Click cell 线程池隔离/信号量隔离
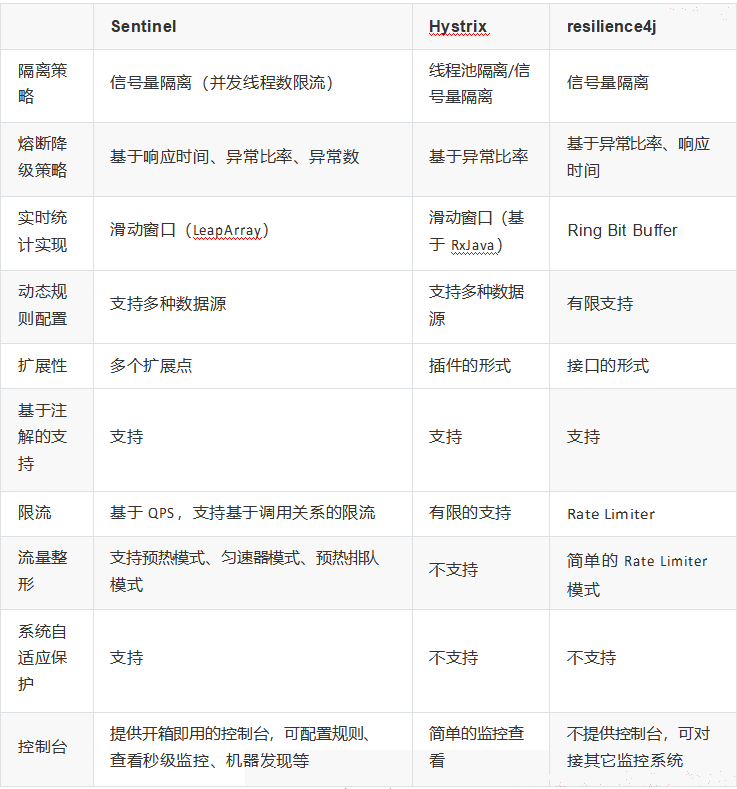Screen dimensions: 737x789 [x=479, y=84]
